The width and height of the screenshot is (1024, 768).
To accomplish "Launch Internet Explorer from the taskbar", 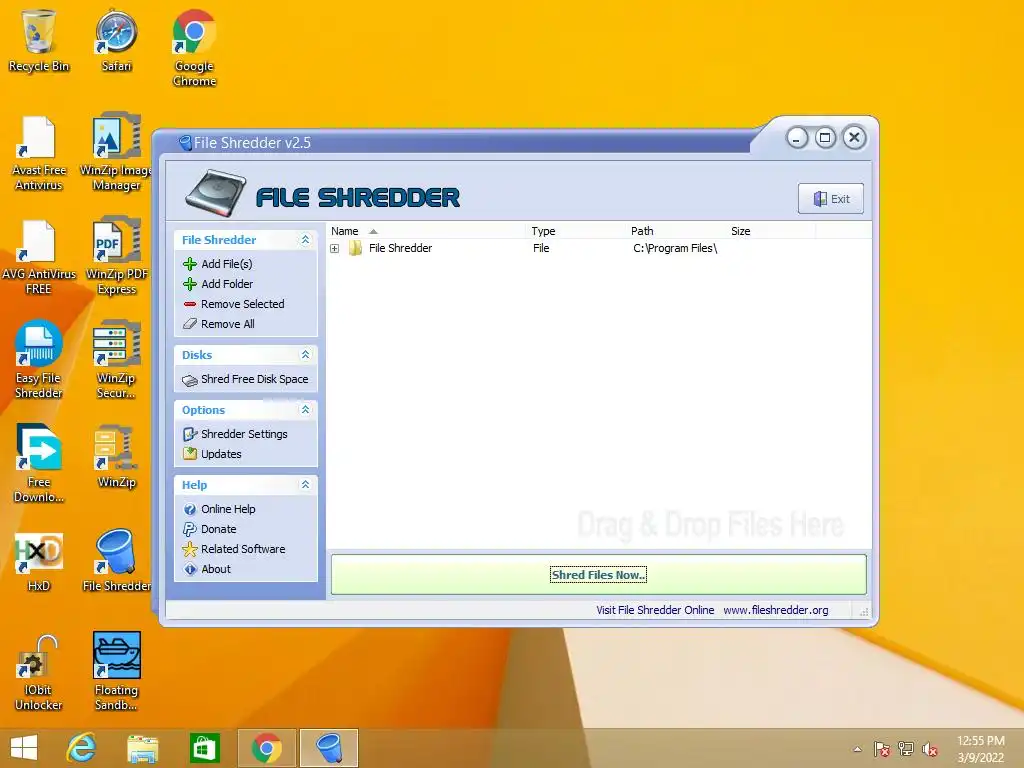I will 82,748.
